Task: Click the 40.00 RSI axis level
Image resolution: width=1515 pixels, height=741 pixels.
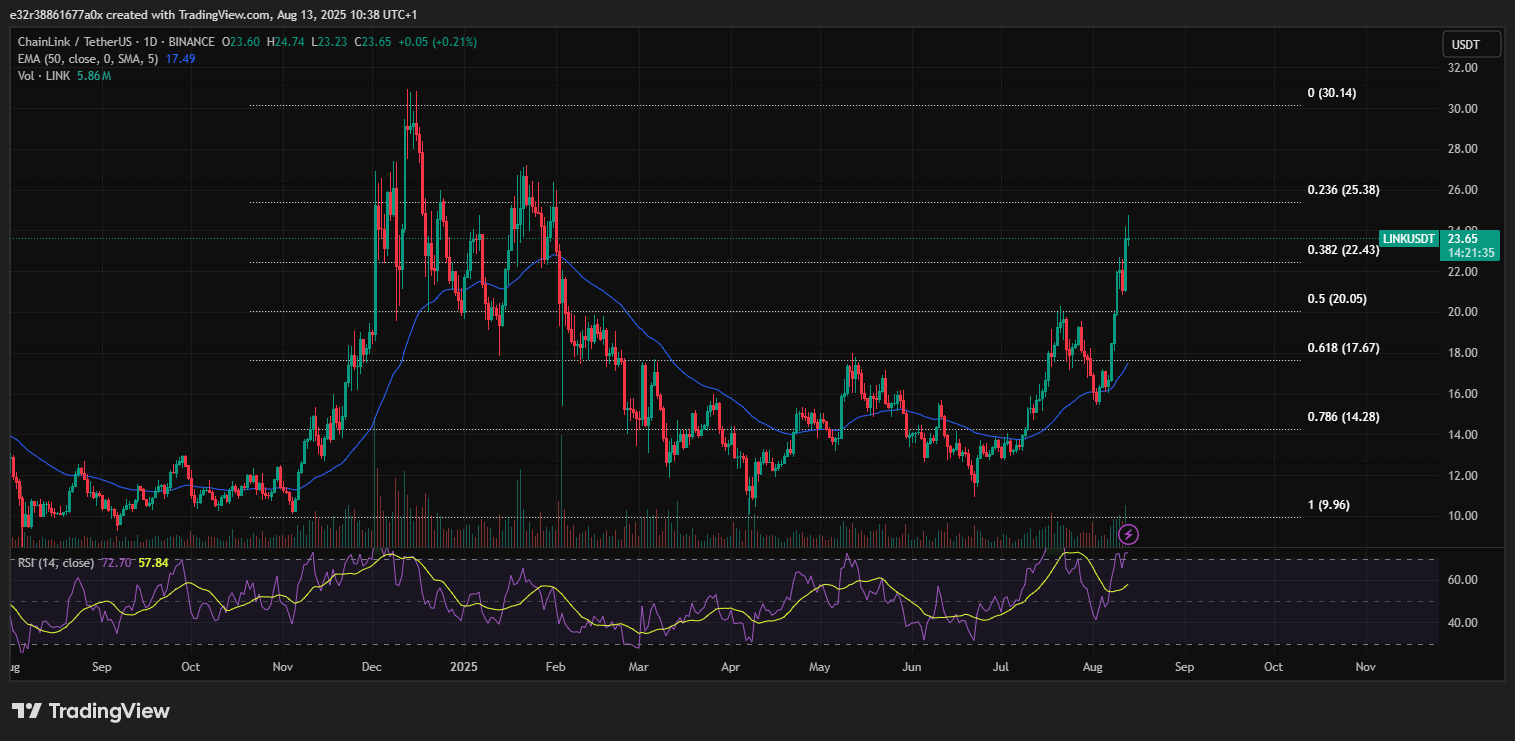Action: [1463, 623]
